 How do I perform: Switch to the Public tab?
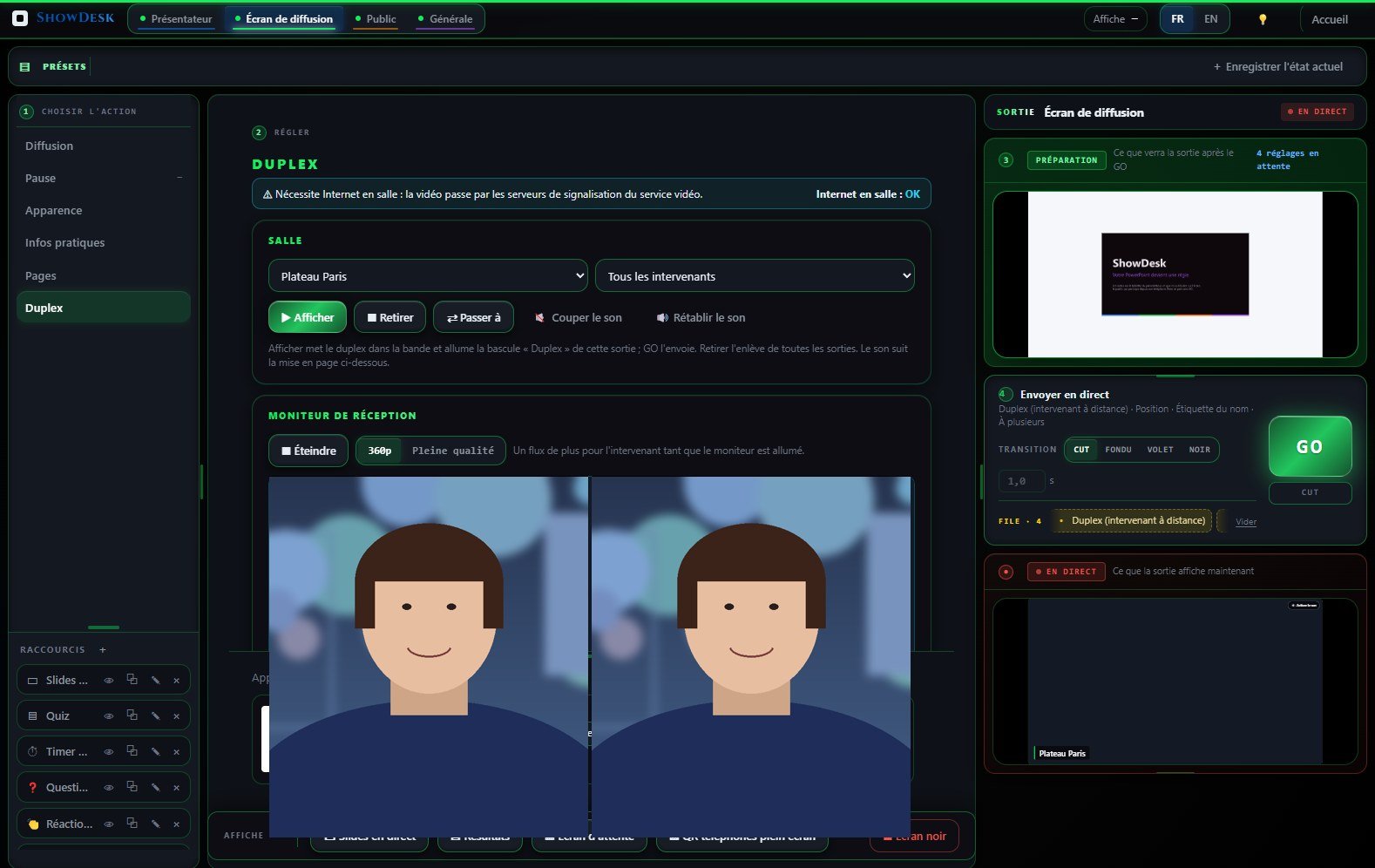click(x=376, y=19)
